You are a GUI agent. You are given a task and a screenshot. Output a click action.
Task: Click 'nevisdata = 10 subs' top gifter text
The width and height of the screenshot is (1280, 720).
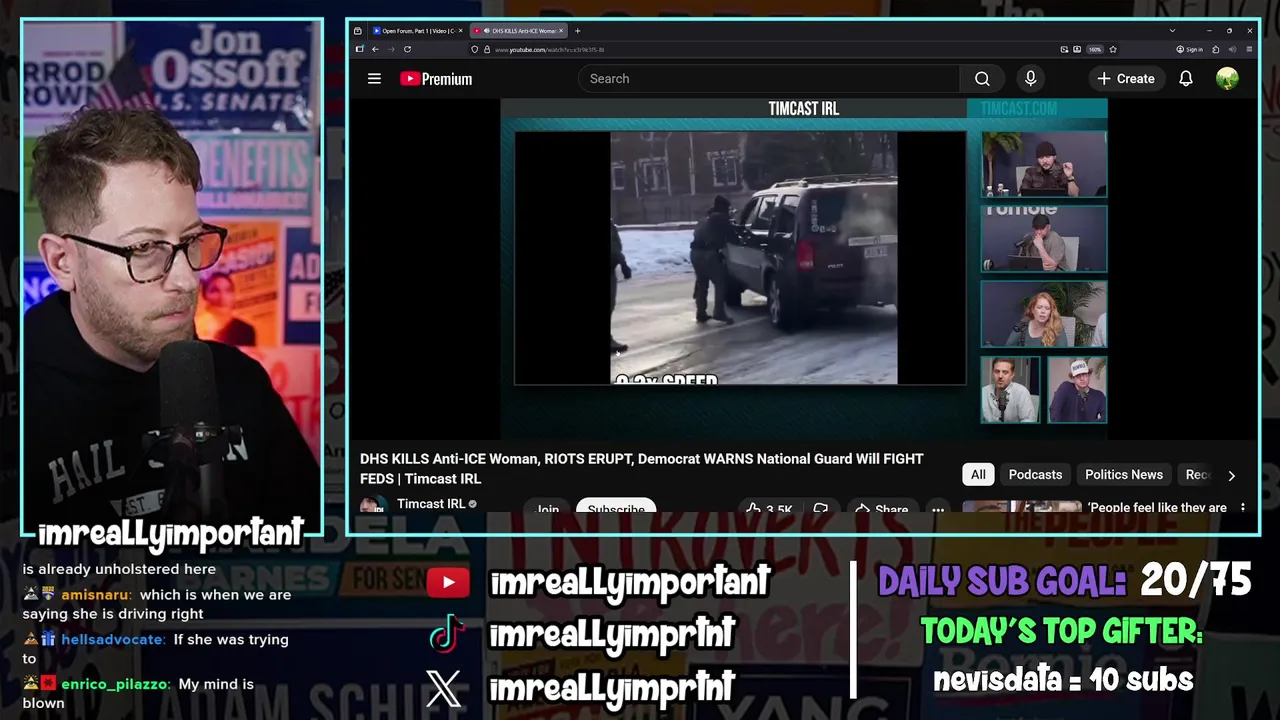1063,681
